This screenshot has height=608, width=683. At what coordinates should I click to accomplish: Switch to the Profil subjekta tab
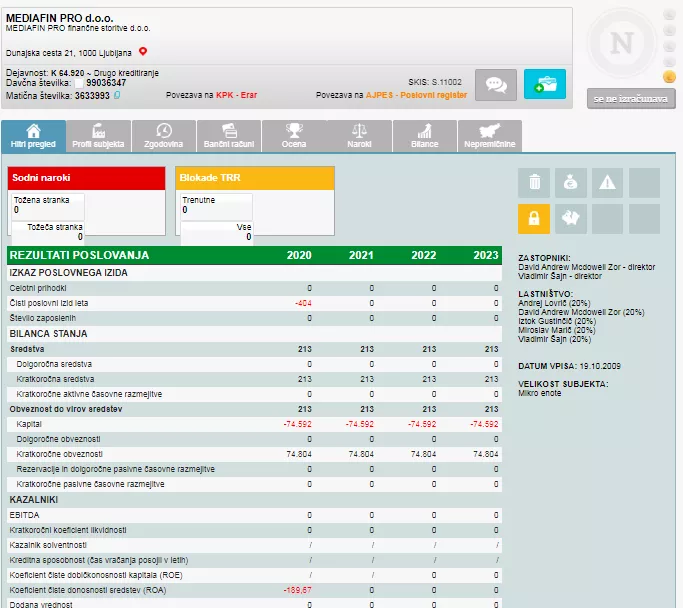[98, 136]
